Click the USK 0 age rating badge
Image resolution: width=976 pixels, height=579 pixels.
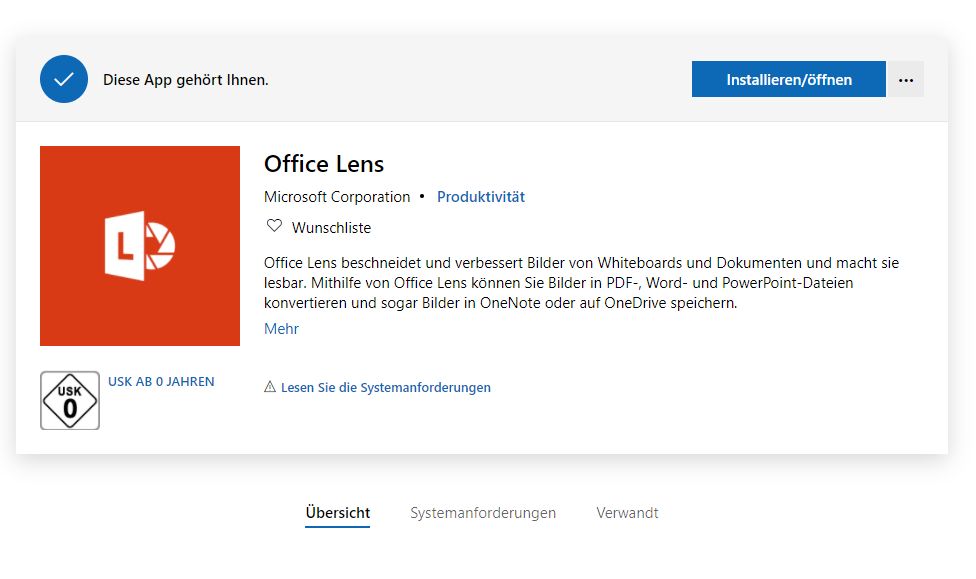70,400
